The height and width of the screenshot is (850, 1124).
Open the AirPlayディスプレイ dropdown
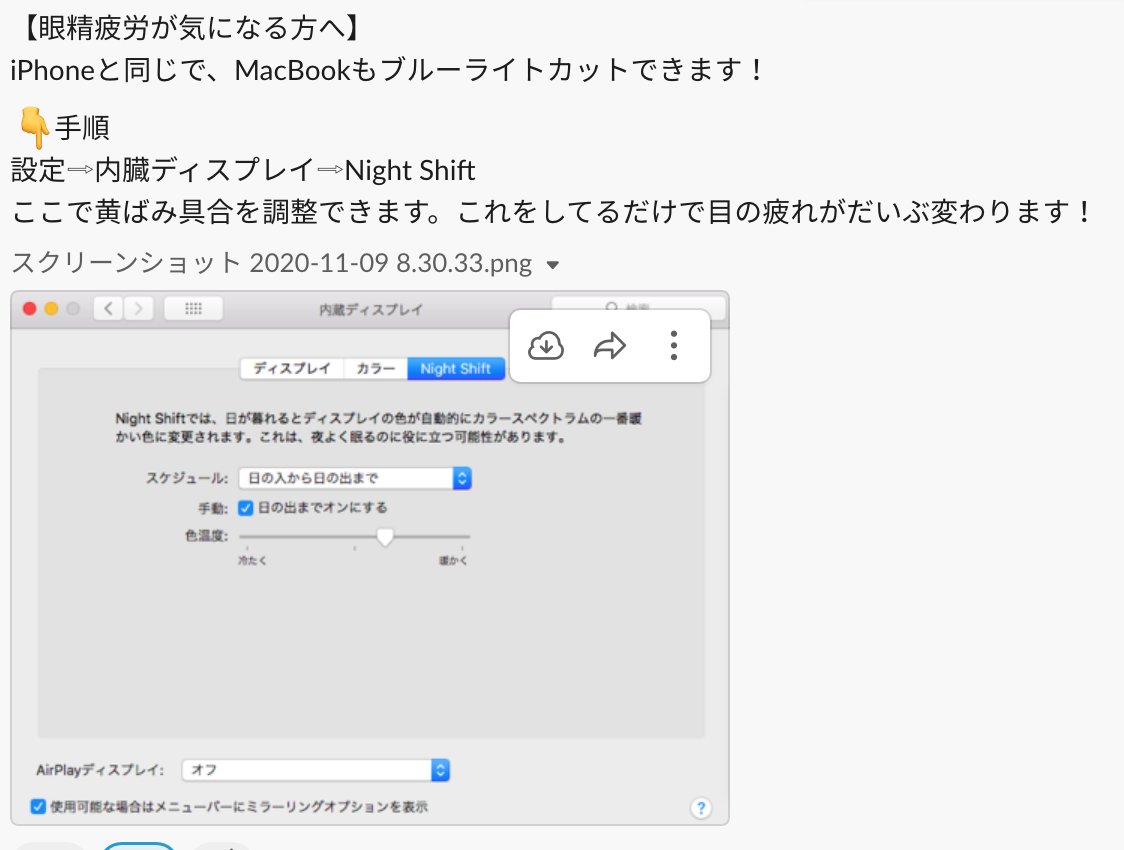click(315, 770)
